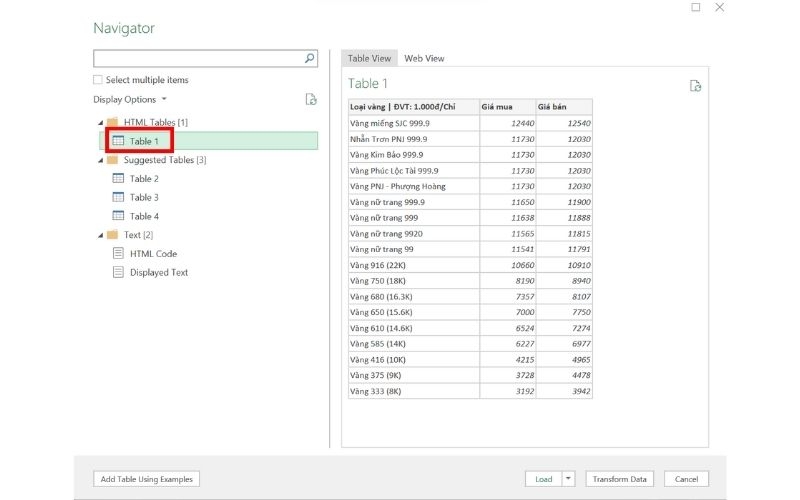This screenshot has height=500, width=800.
Task: Select Table 4 in the tree
Action: click(x=144, y=216)
